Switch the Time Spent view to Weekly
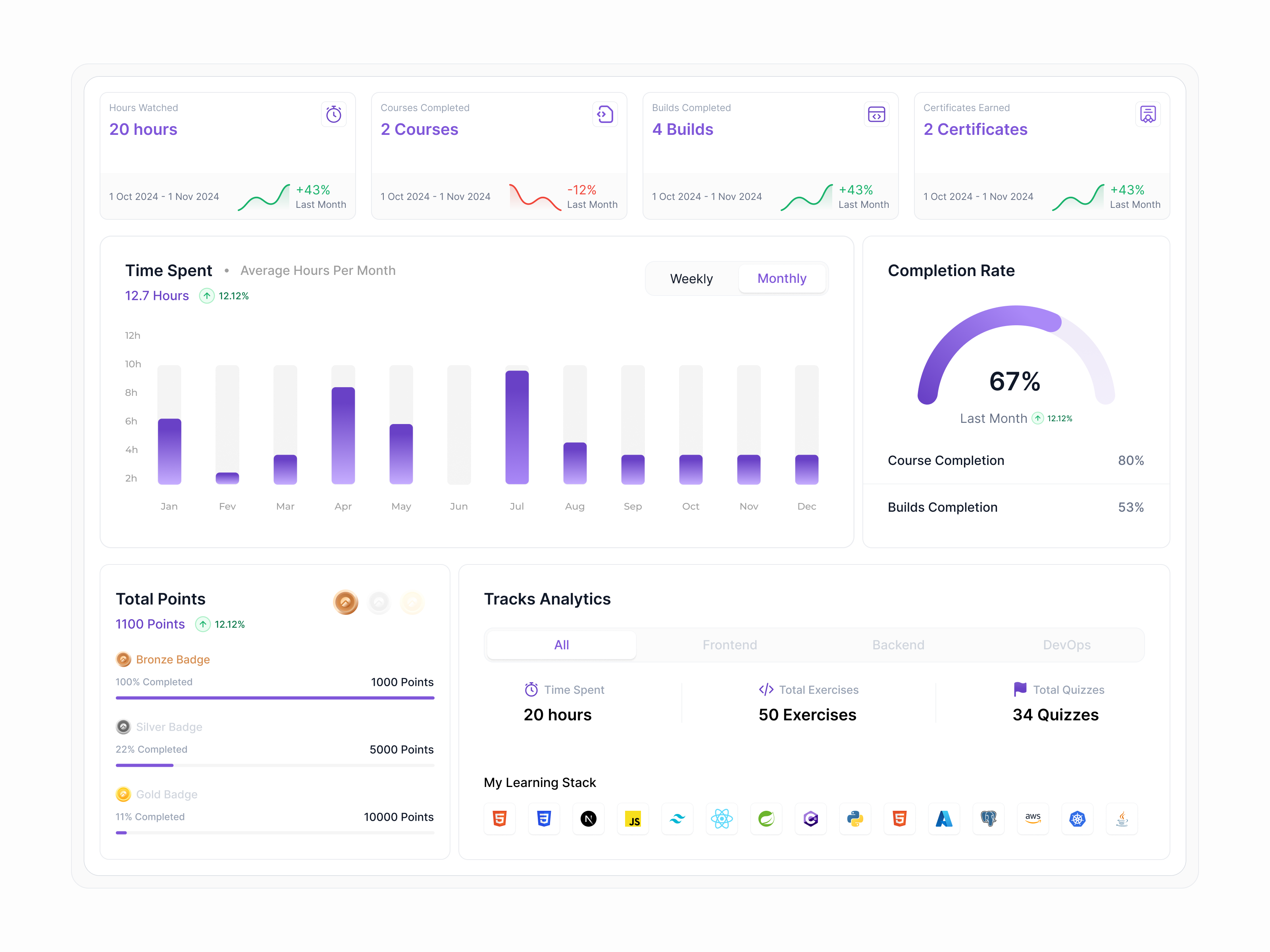1270x952 pixels. (691, 278)
